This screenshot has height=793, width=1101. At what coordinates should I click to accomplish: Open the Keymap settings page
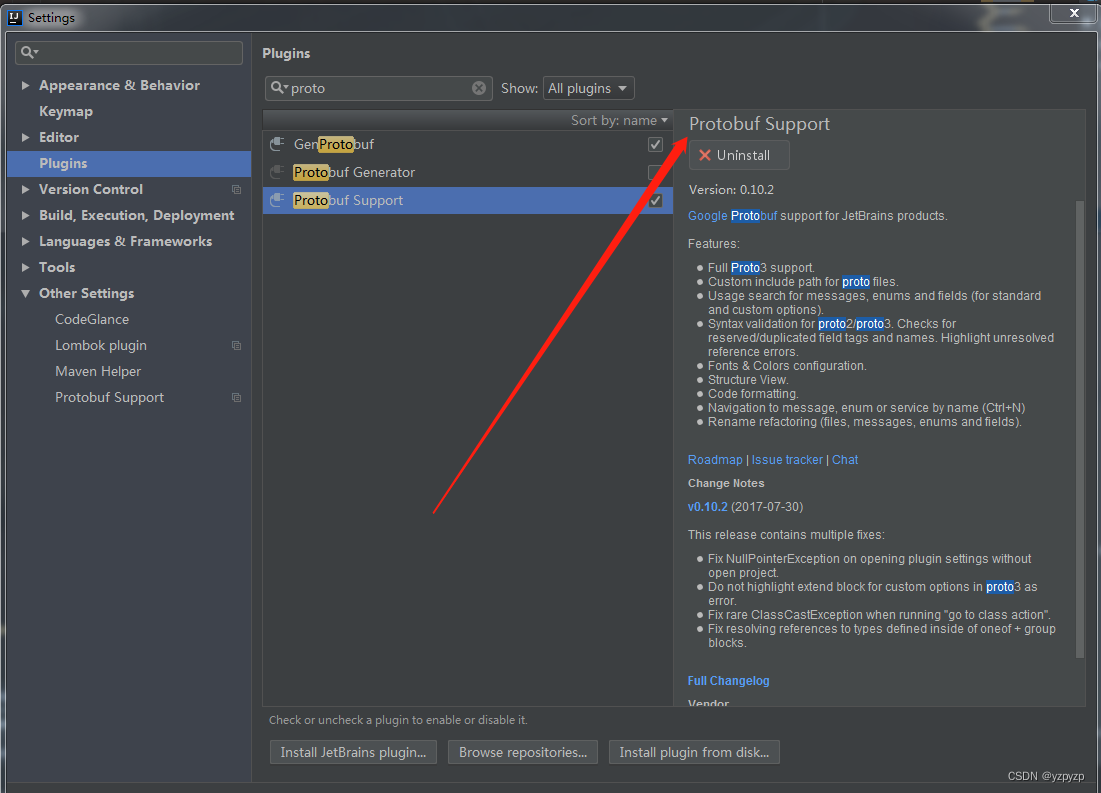[x=66, y=111]
